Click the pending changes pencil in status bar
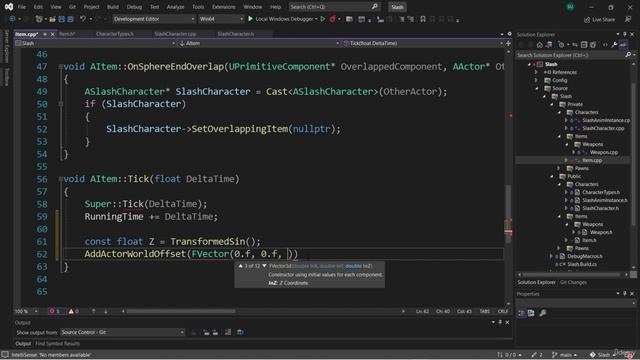This screenshot has width=640, height=360. 534,355
